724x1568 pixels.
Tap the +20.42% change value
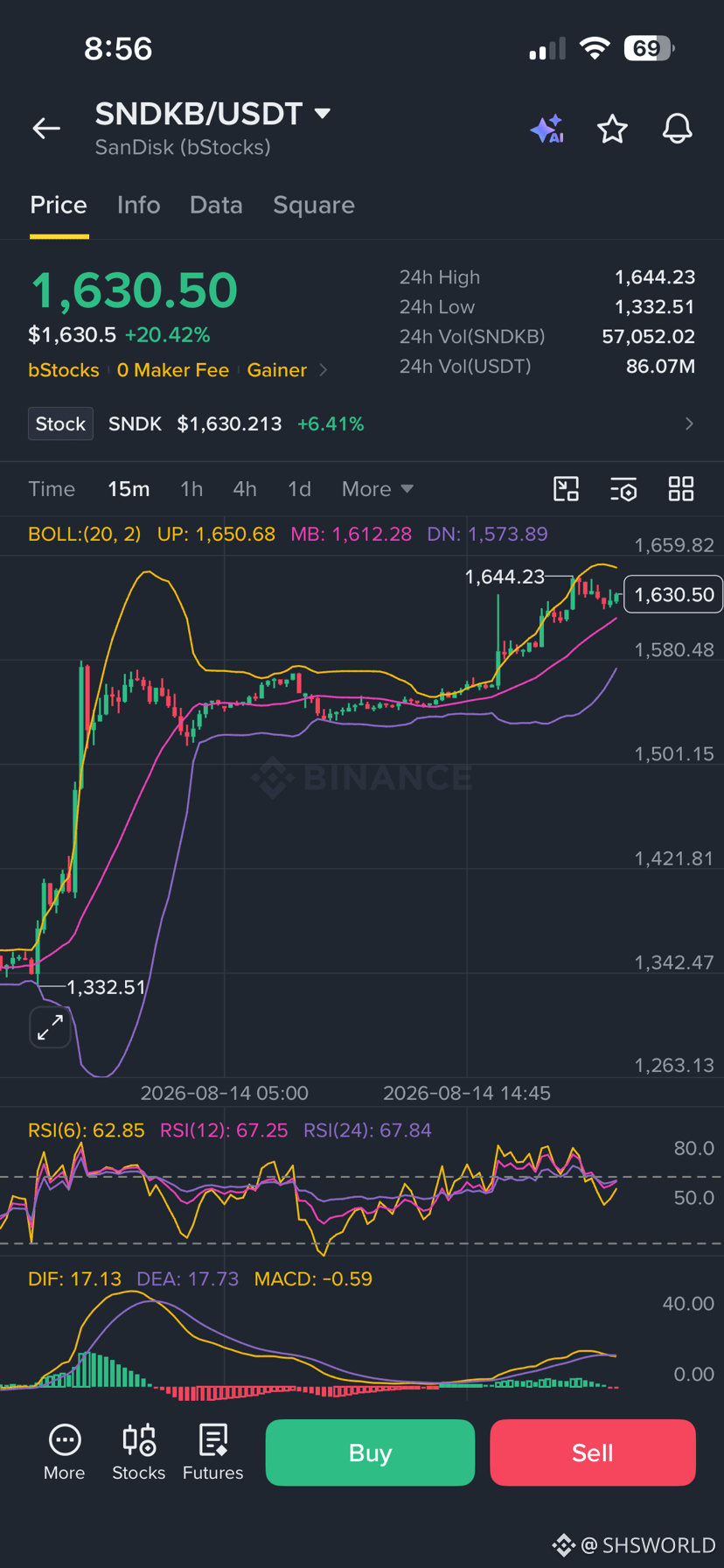click(167, 335)
